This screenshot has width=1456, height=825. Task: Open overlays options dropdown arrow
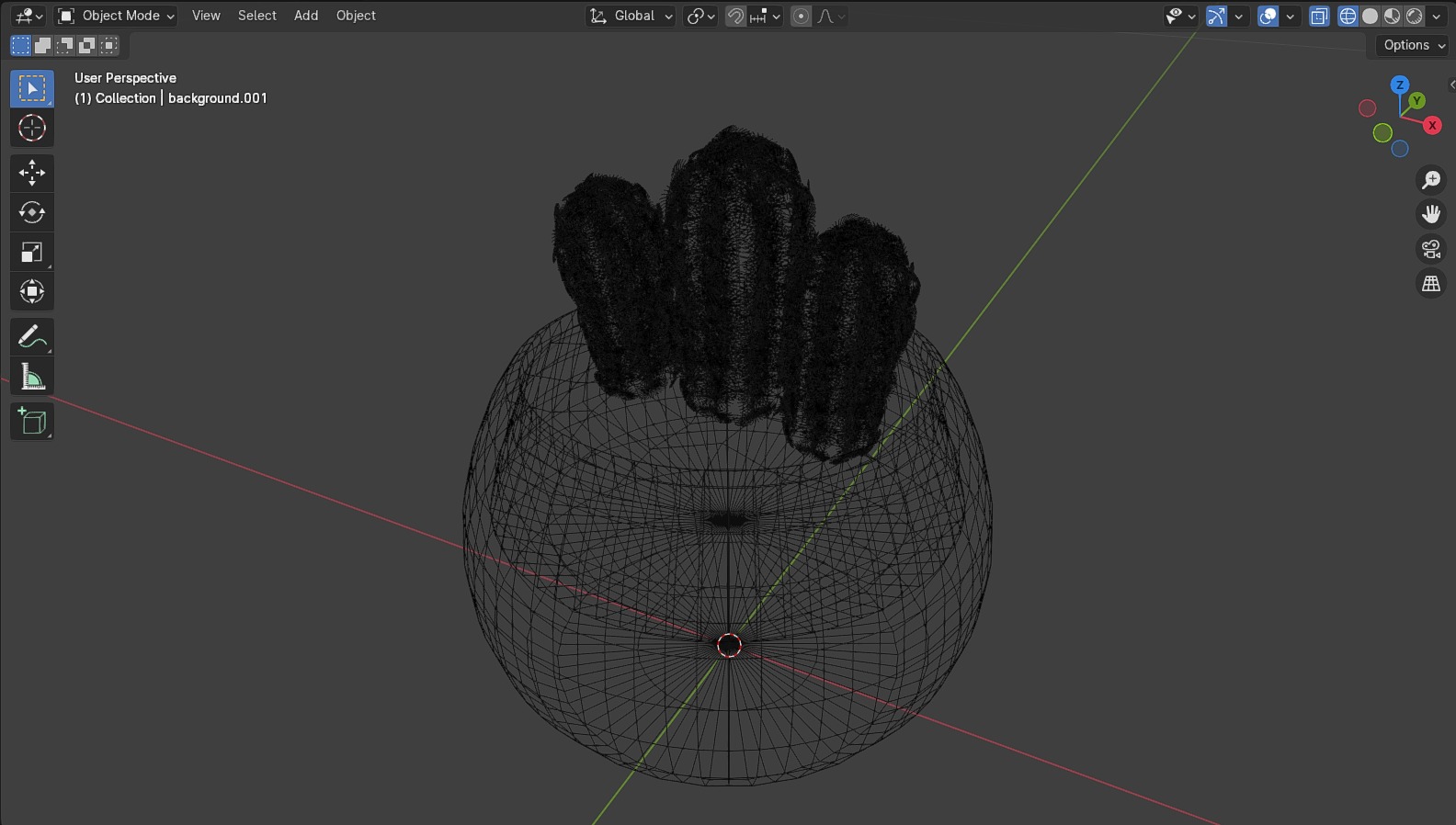1291,16
